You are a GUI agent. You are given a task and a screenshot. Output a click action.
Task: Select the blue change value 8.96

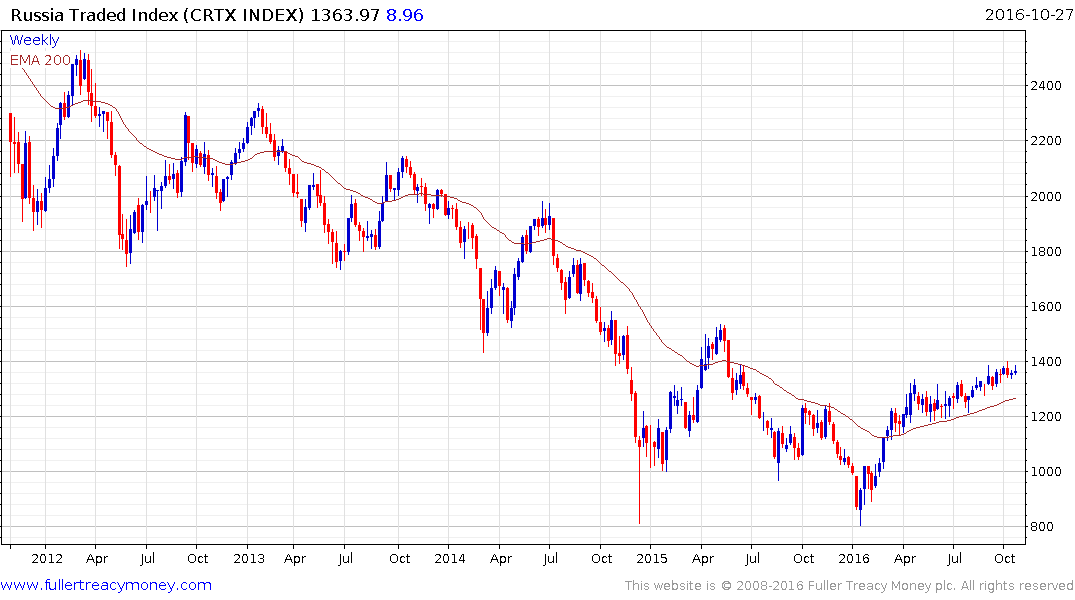point(404,15)
